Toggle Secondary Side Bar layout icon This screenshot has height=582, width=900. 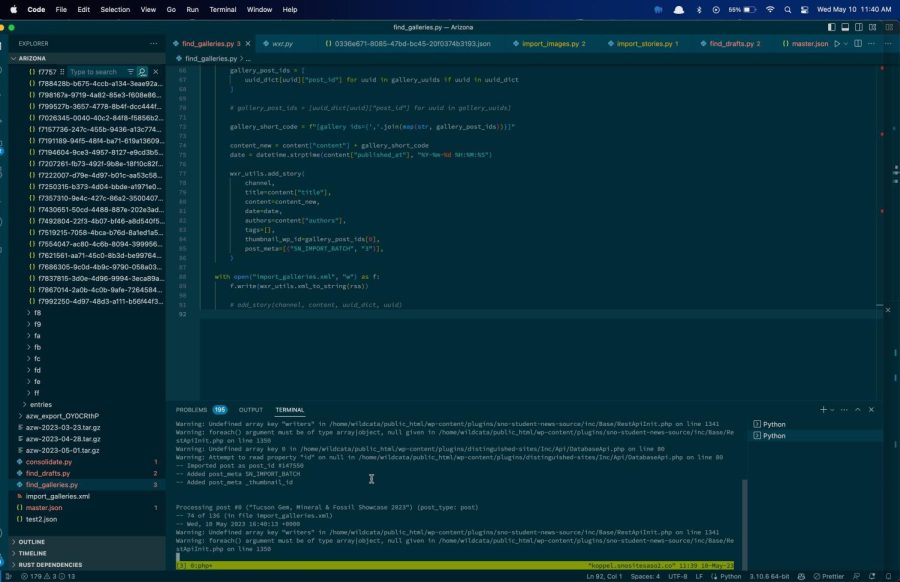click(x=859, y=27)
